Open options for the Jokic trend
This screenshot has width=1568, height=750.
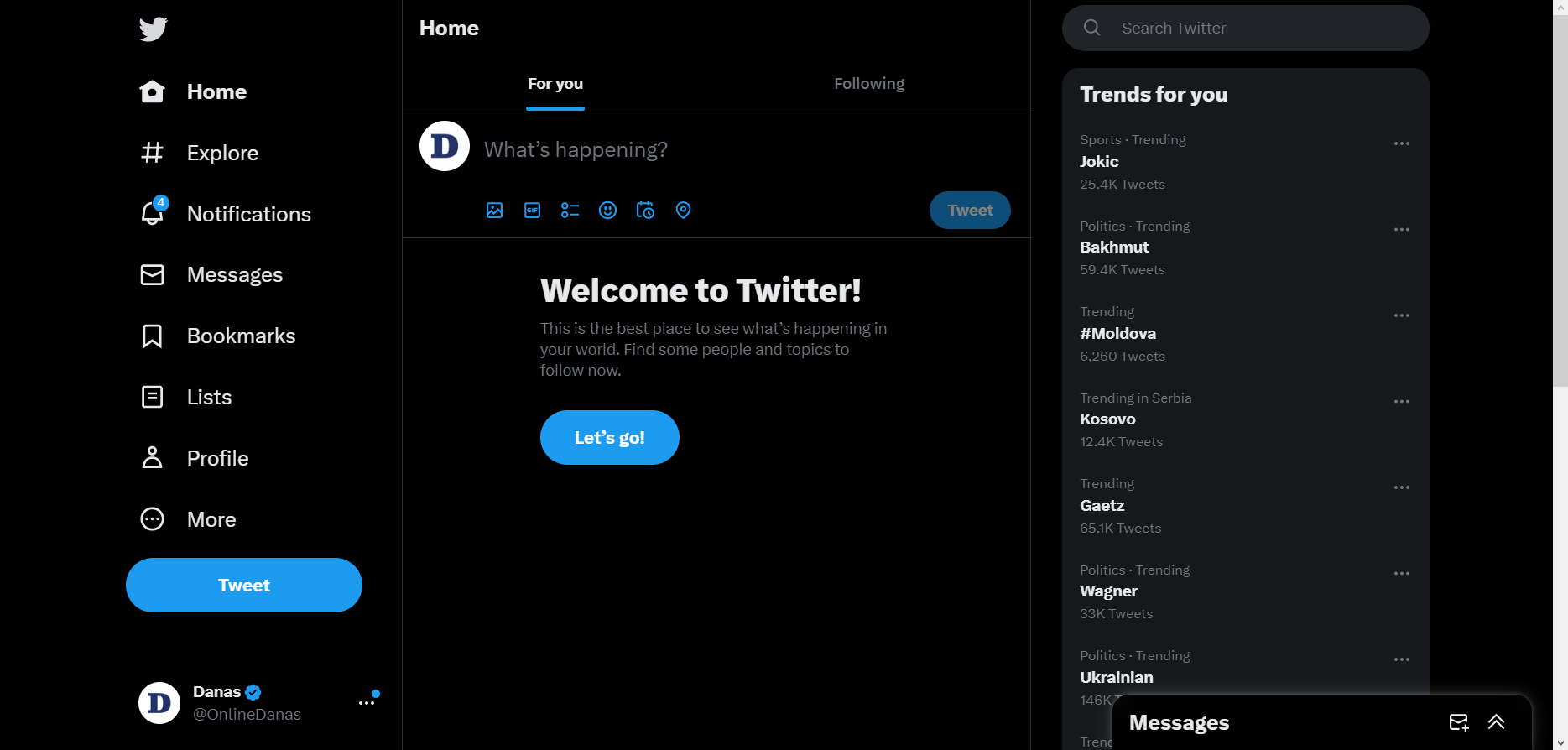pos(1401,143)
